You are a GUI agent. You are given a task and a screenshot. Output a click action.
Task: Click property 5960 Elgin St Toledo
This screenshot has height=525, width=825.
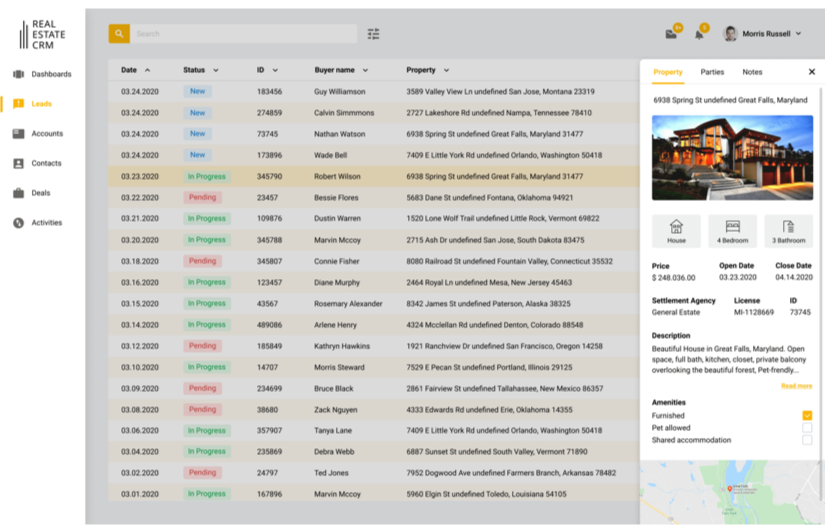[486, 494]
